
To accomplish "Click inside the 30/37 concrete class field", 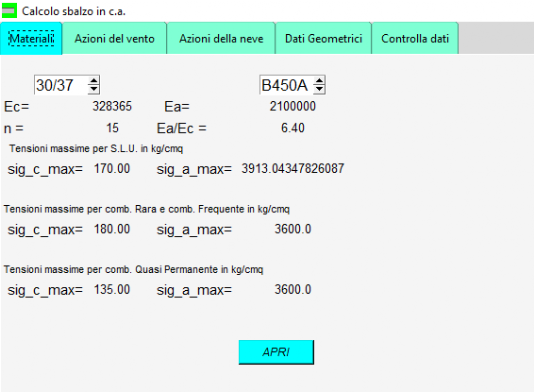I will [x=61, y=85].
